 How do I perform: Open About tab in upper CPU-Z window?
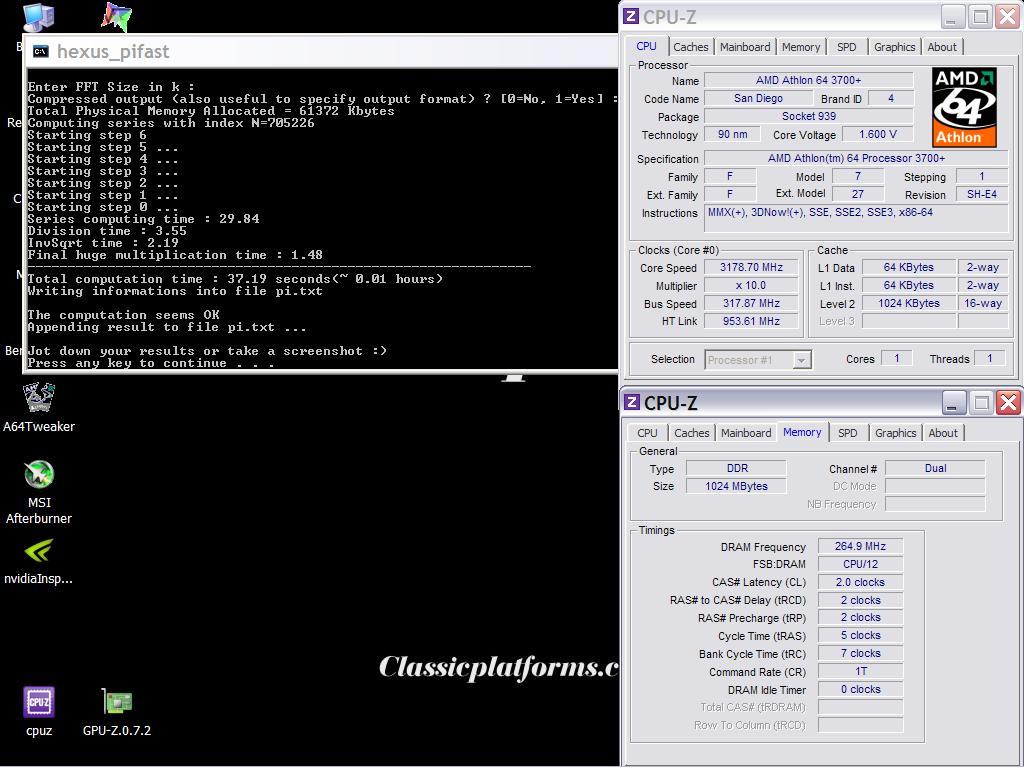942,47
